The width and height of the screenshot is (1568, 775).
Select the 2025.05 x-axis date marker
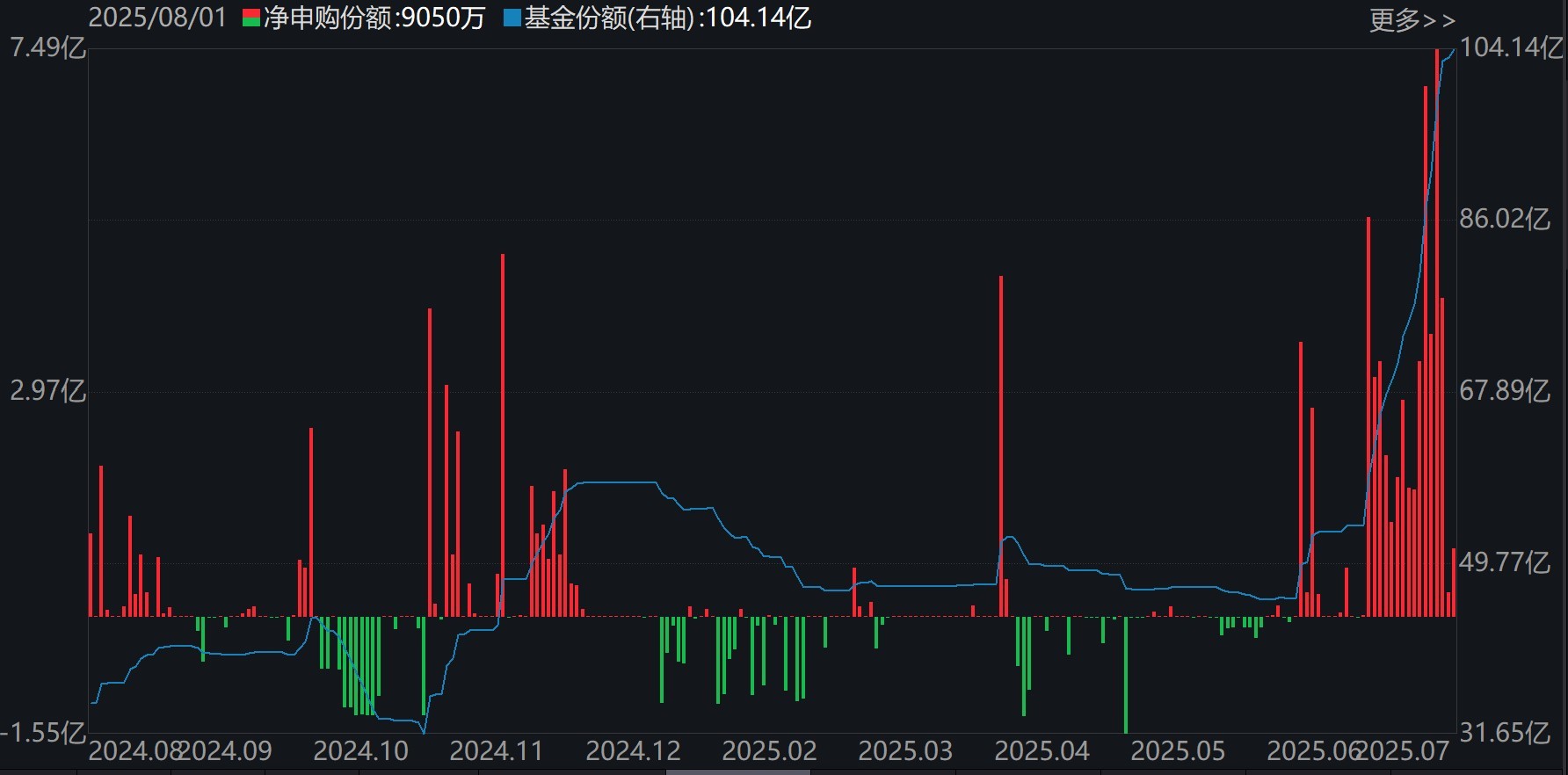click(1178, 751)
